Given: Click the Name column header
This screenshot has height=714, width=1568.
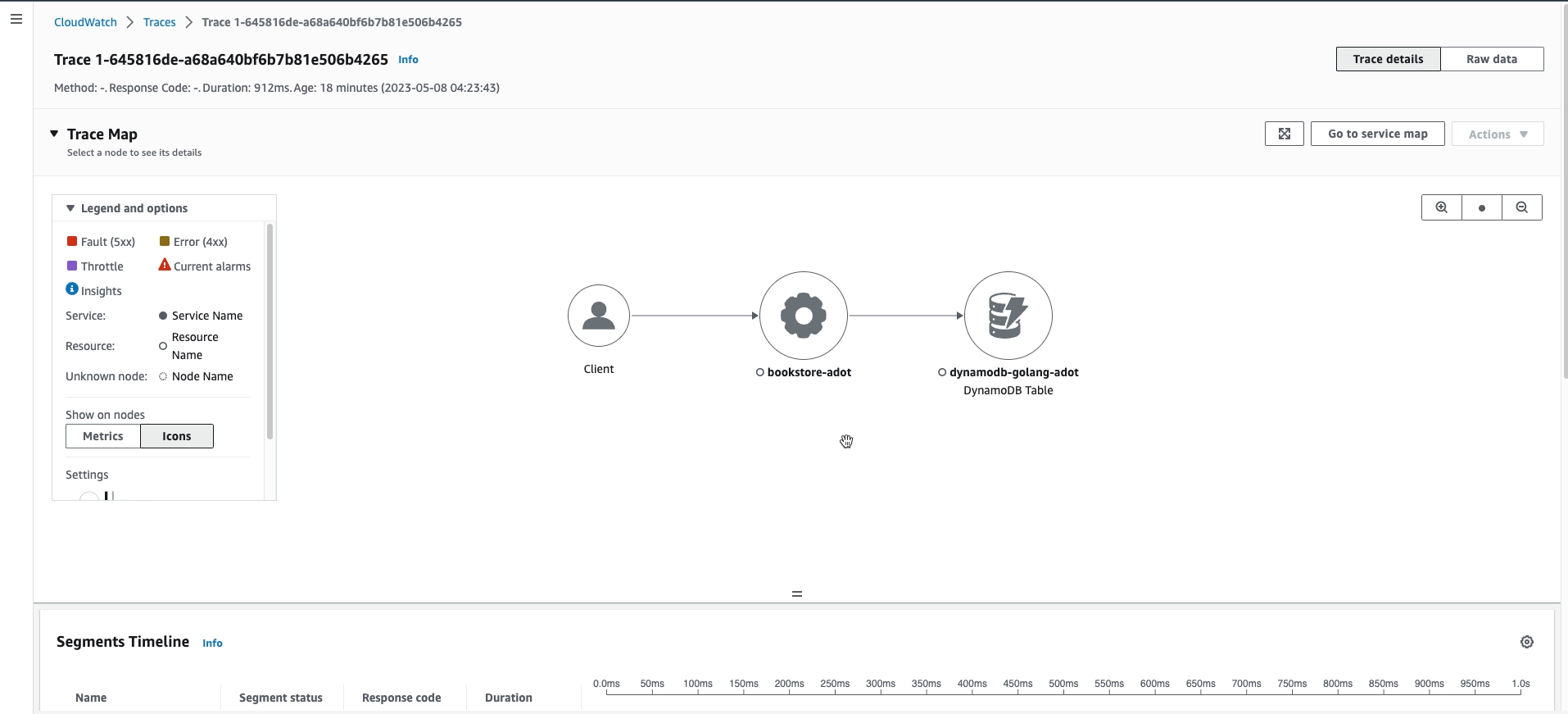Looking at the screenshot, I should [x=91, y=698].
